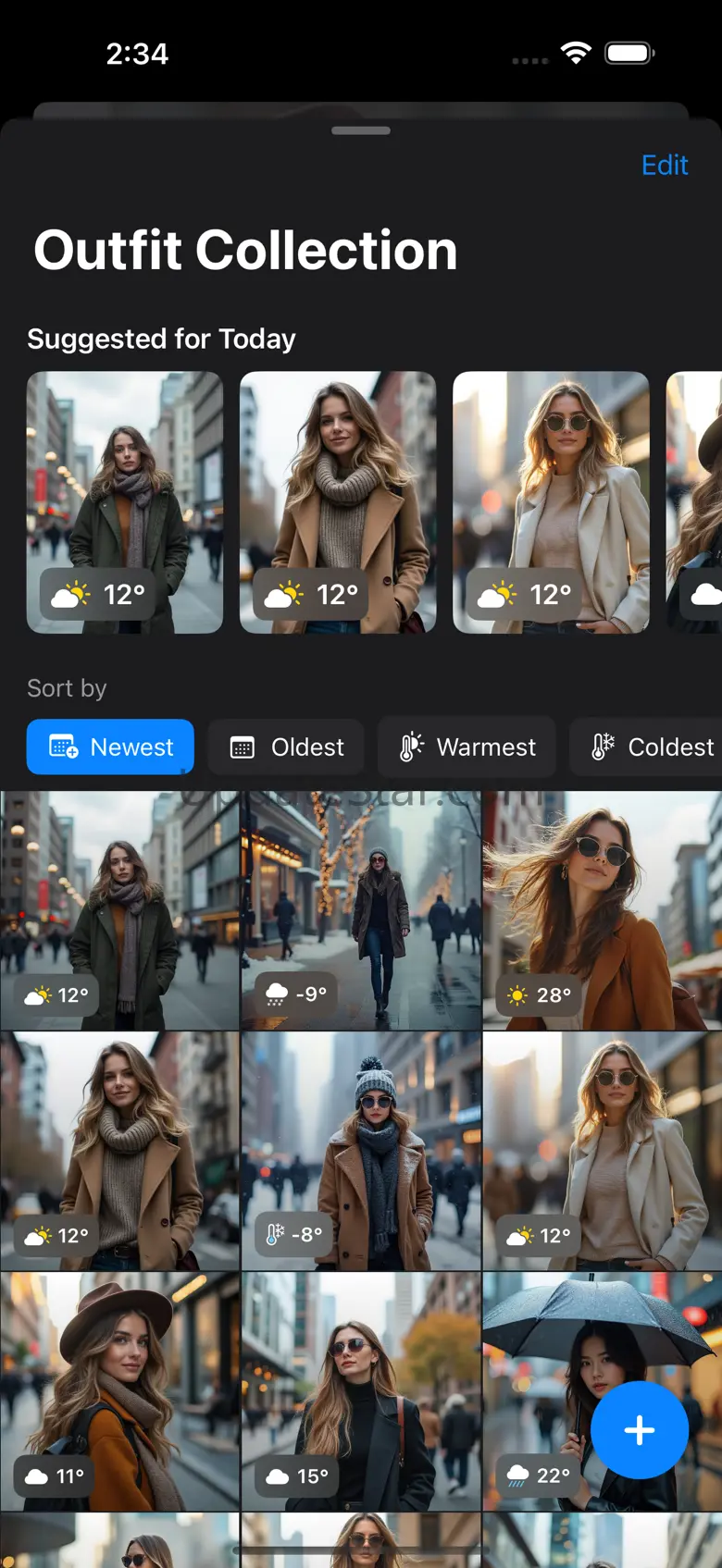Click the sun icon on 28° badge
Image resolution: width=722 pixels, height=1568 pixels.
[x=517, y=995]
